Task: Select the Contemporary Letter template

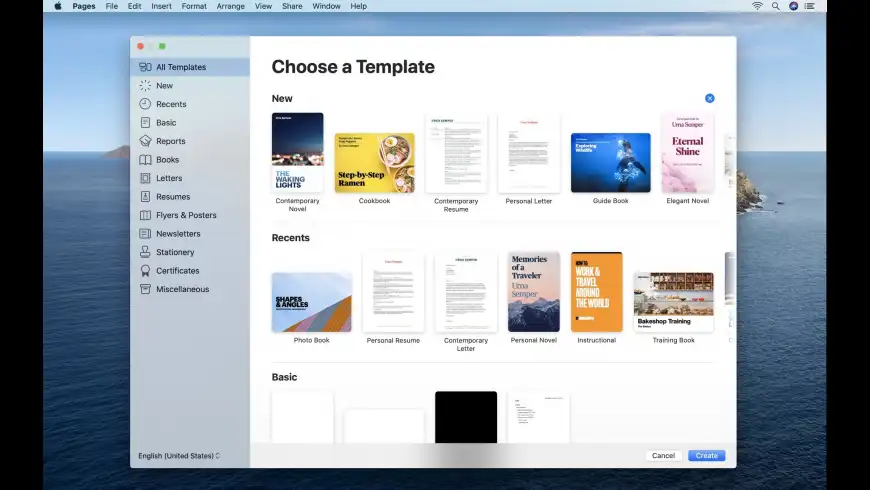Action: coord(466,292)
